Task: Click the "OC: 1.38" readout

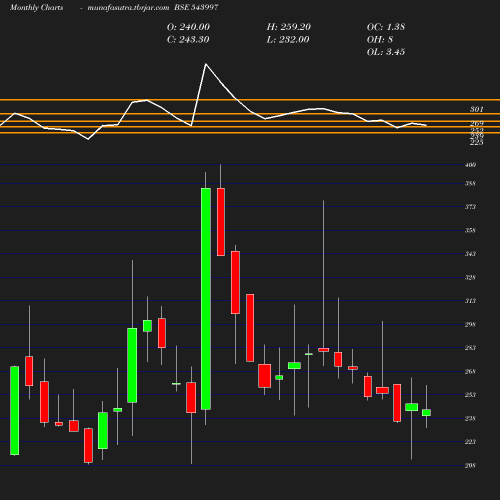Action: (386, 27)
